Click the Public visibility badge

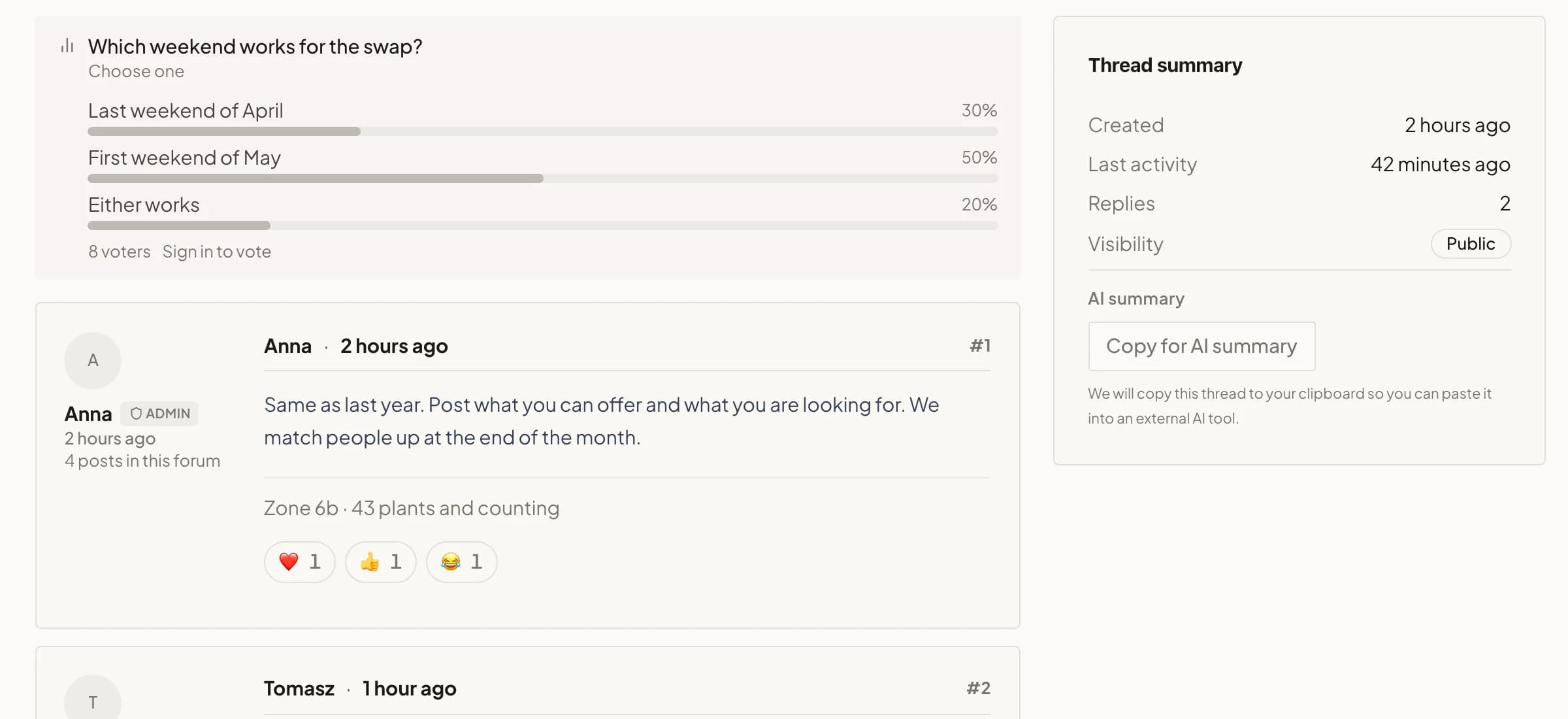coord(1471,244)
